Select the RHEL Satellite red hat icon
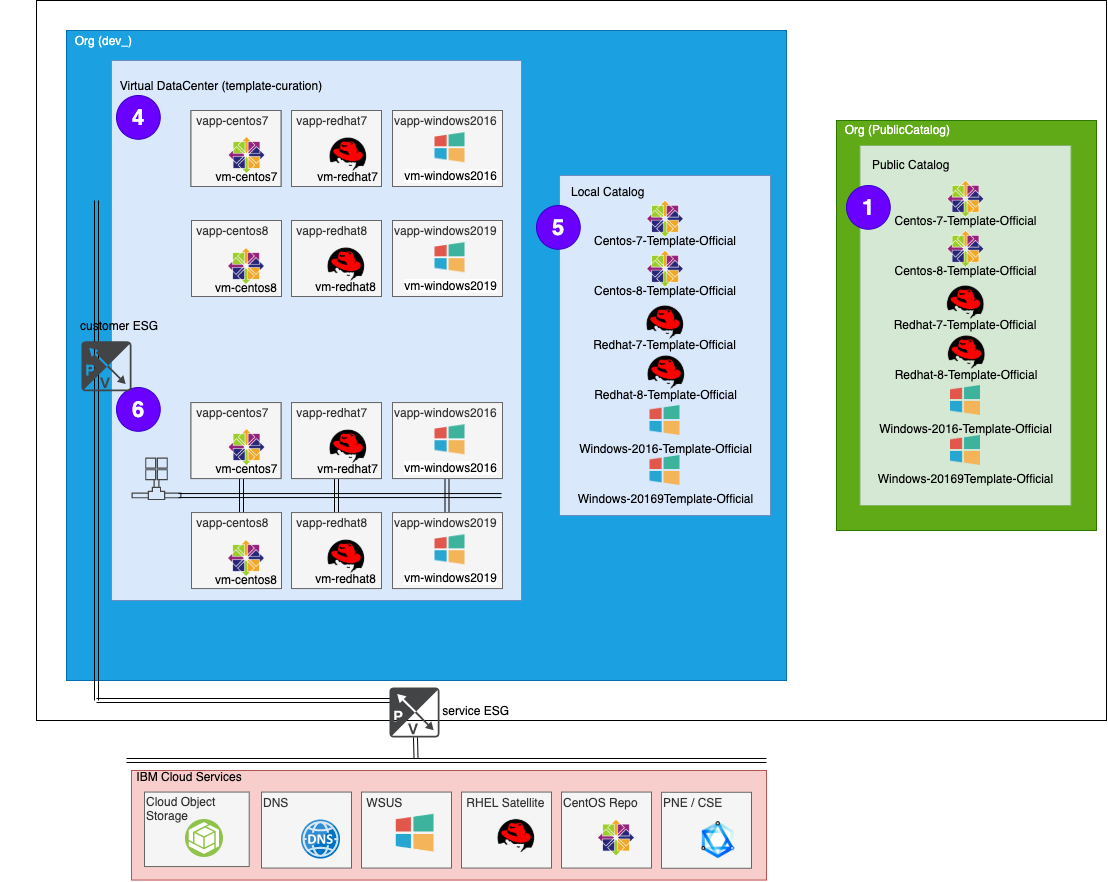This screenshot has width=1108, height=882. tap(516, 838)
